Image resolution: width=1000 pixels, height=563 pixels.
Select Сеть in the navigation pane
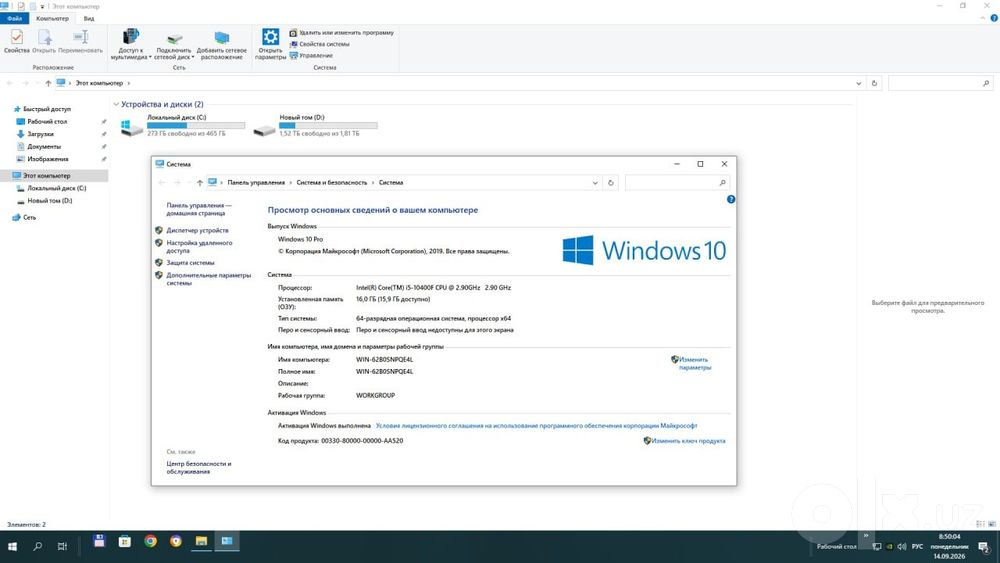click(29, 217)
